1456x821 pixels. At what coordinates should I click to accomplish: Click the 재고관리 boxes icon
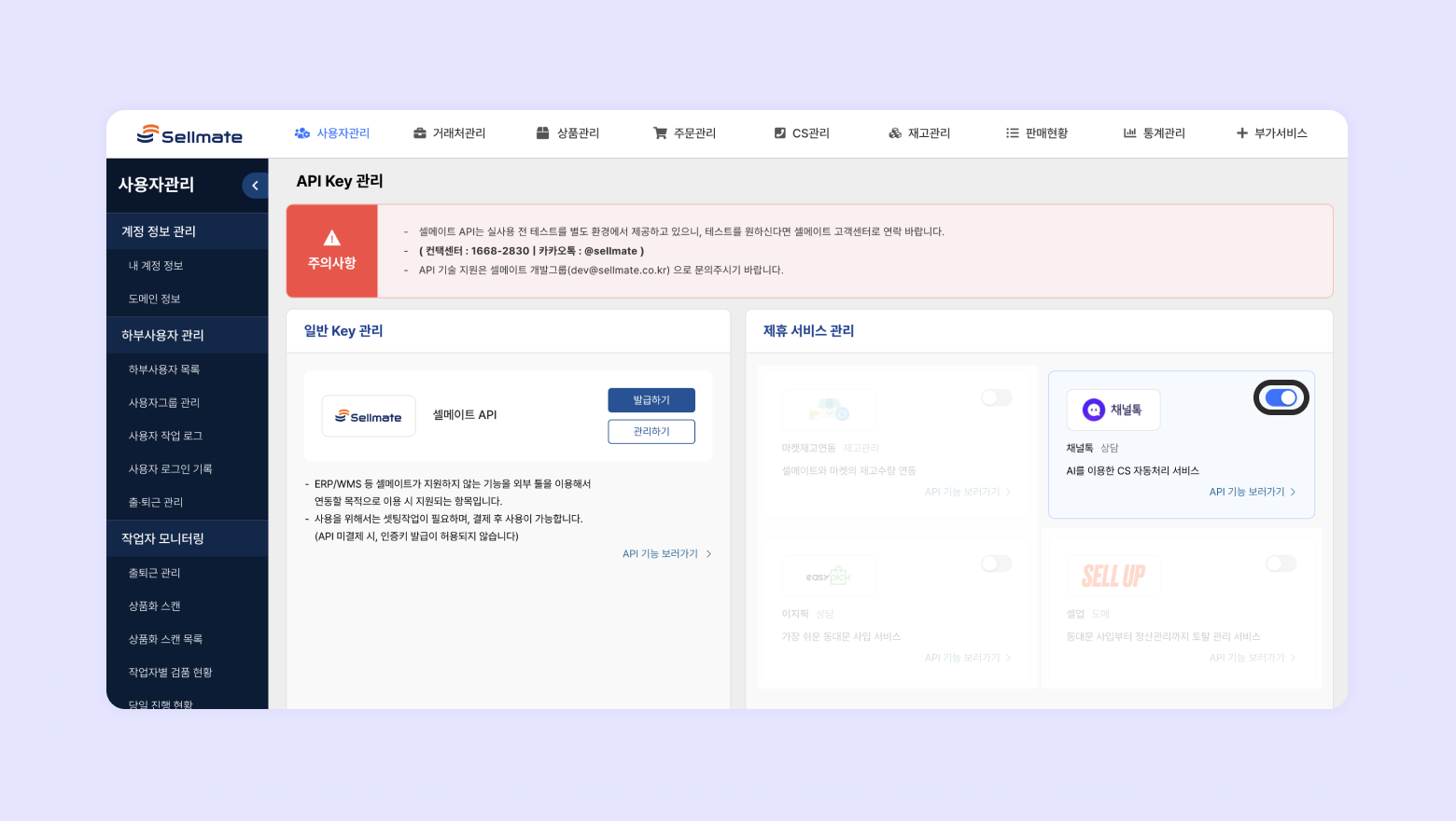(x=895, y=133)
